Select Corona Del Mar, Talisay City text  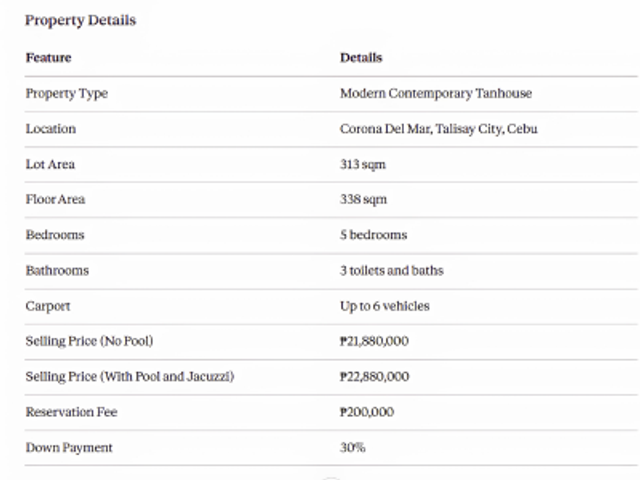(422, 129)
